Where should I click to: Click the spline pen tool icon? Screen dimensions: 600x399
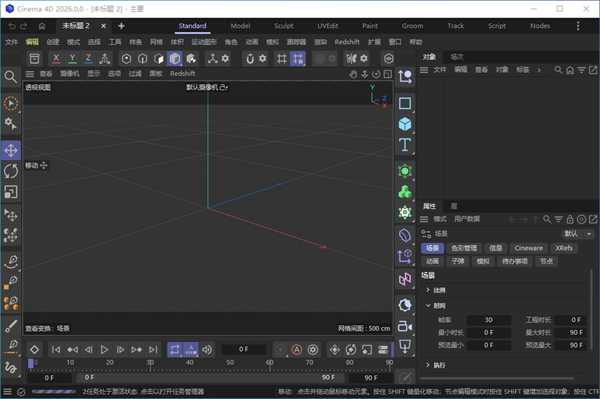tap(11, 261)
